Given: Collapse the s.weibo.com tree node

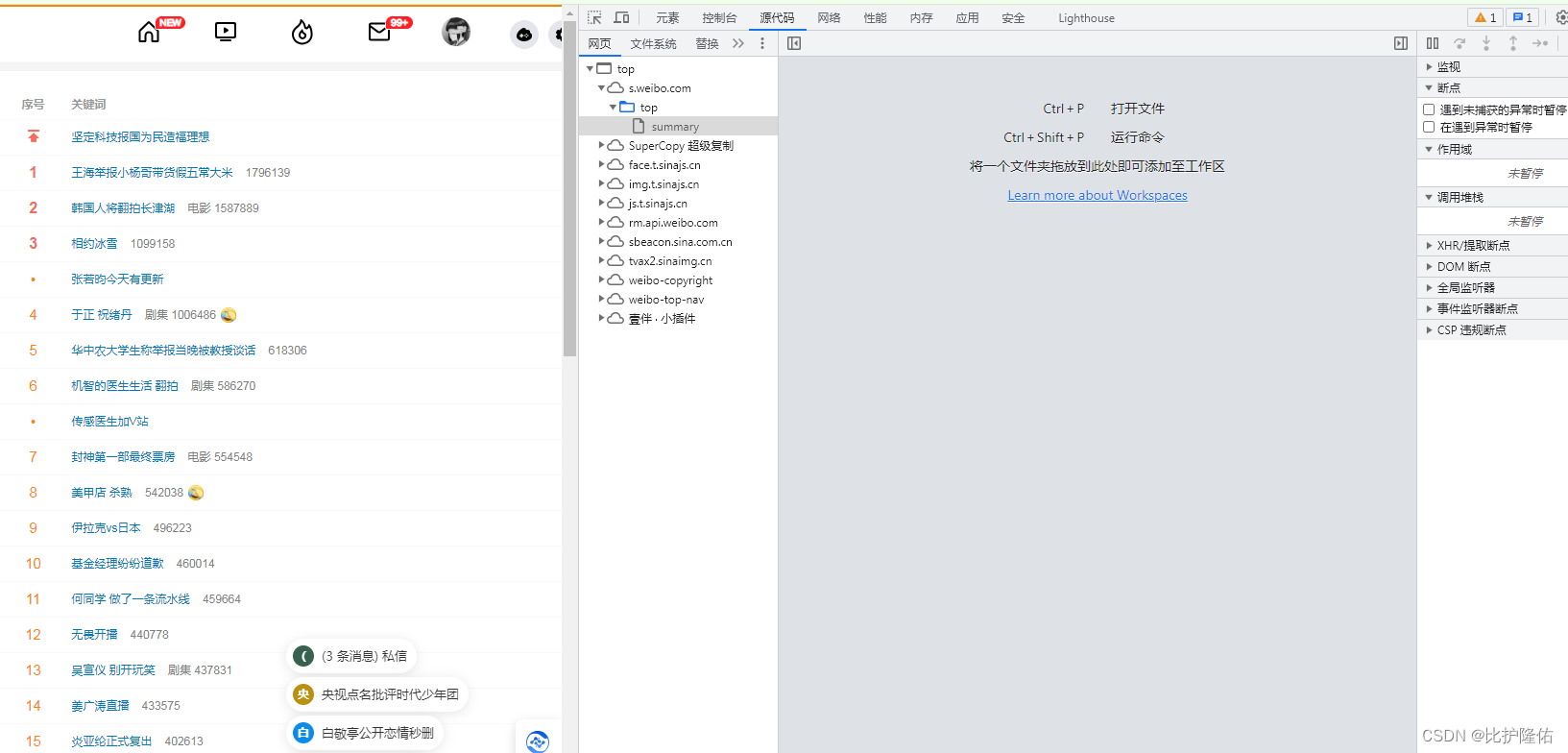Looking at the screenshot, I should point(602,87).
